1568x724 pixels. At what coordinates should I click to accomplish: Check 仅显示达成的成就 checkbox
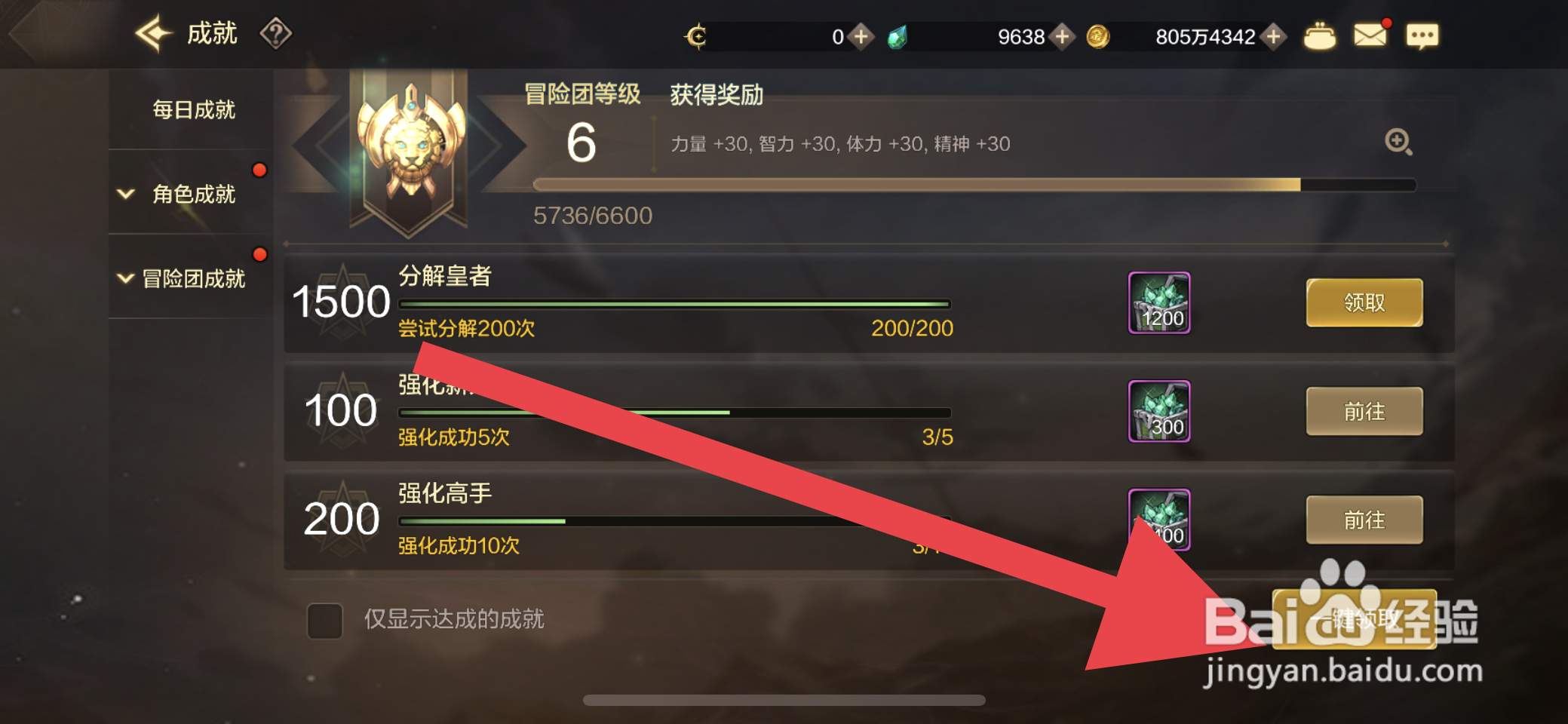coord(325,621)
